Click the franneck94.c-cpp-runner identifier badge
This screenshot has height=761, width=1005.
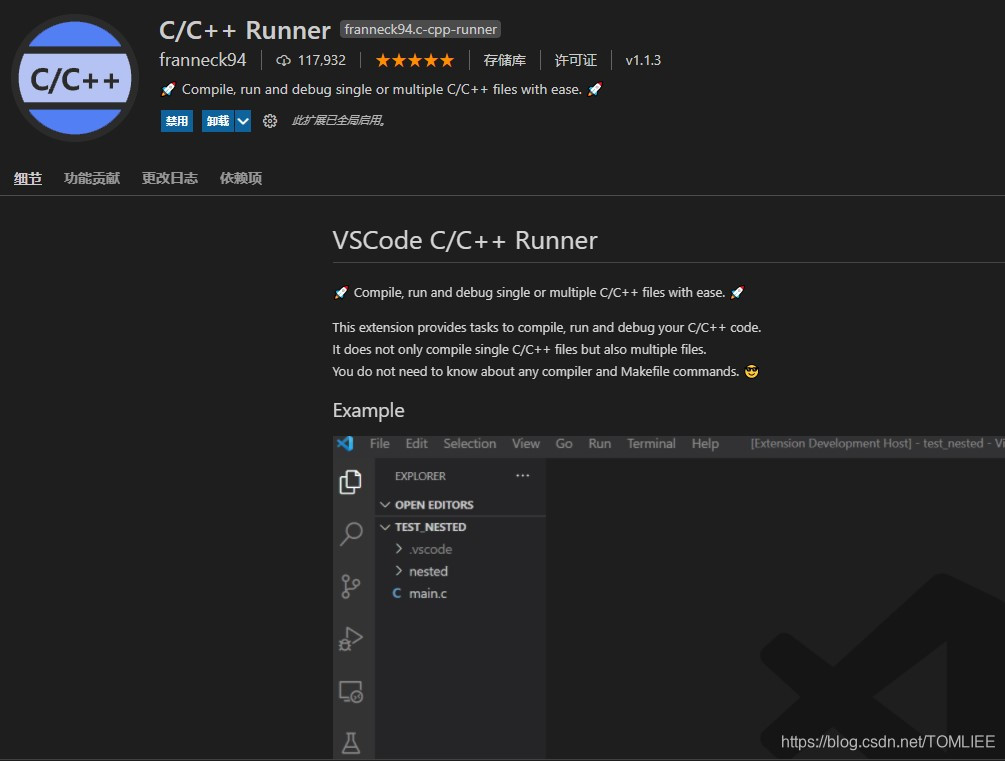[420, 29]
